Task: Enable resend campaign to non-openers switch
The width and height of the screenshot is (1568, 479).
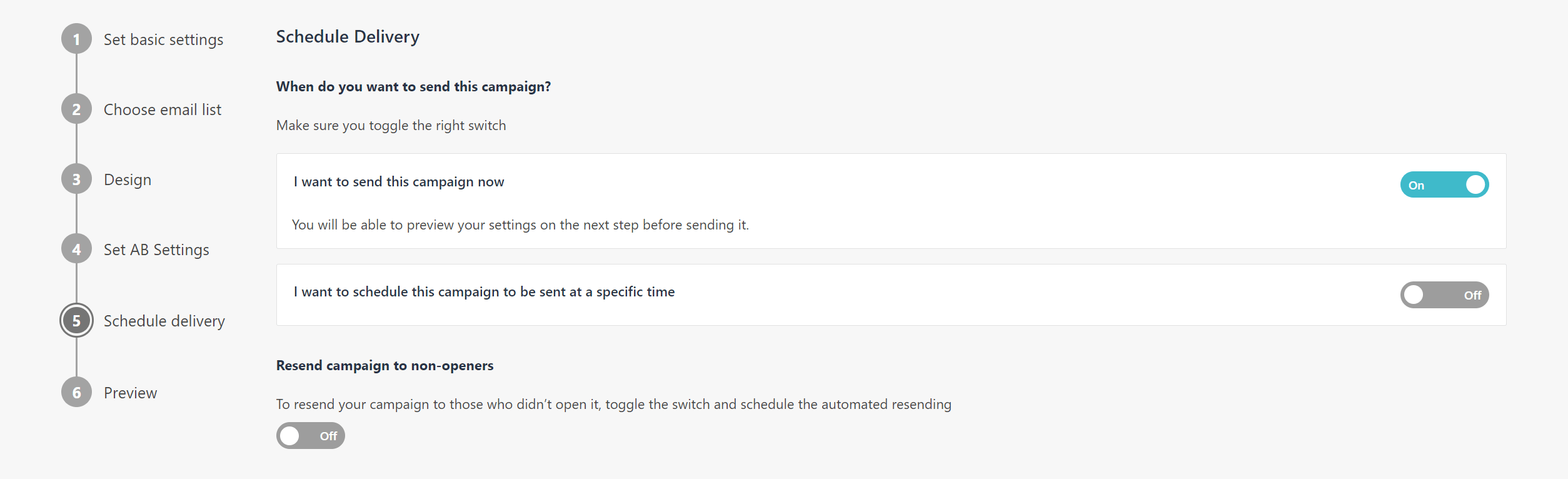Action: tap(310, 436)
